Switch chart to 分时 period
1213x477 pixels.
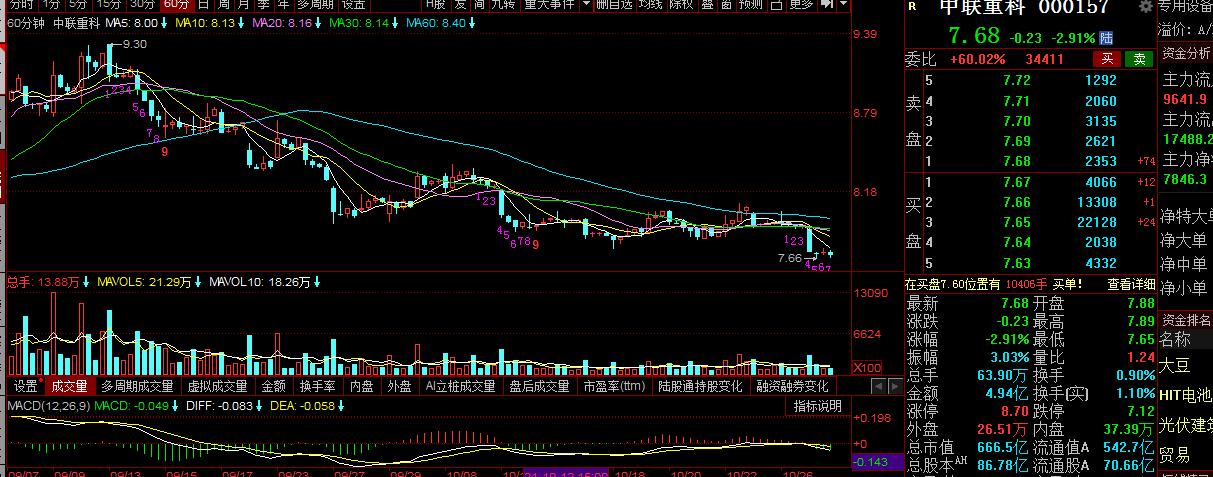22,5
